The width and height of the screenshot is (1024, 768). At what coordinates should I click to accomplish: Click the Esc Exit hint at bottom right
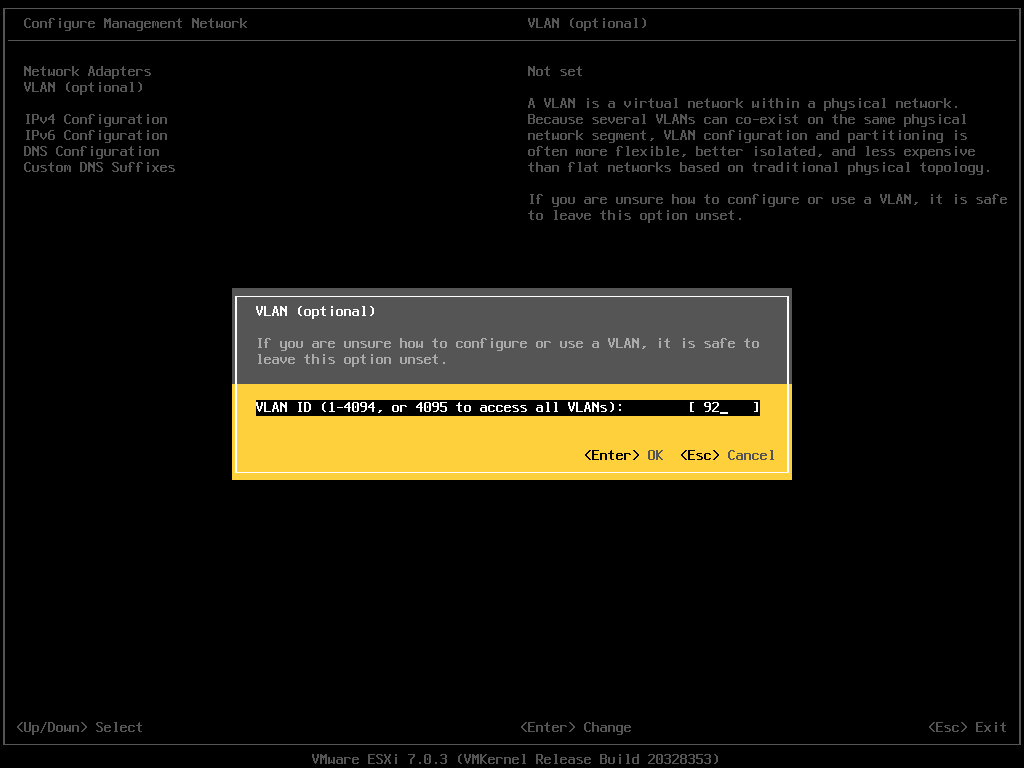967,727
